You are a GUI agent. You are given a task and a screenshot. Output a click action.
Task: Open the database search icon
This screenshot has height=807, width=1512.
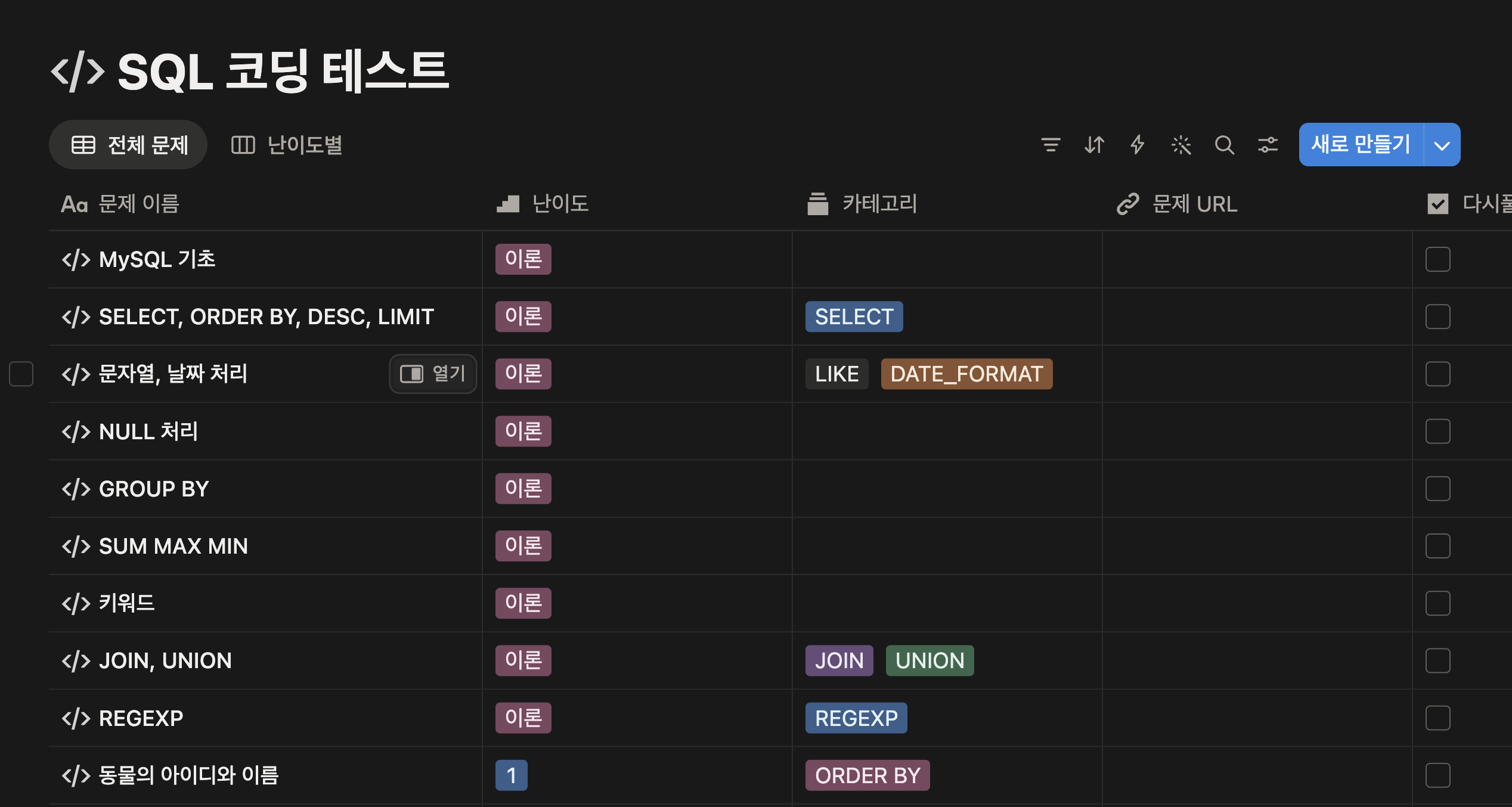pyautogui.click(x=1224, y=145)
